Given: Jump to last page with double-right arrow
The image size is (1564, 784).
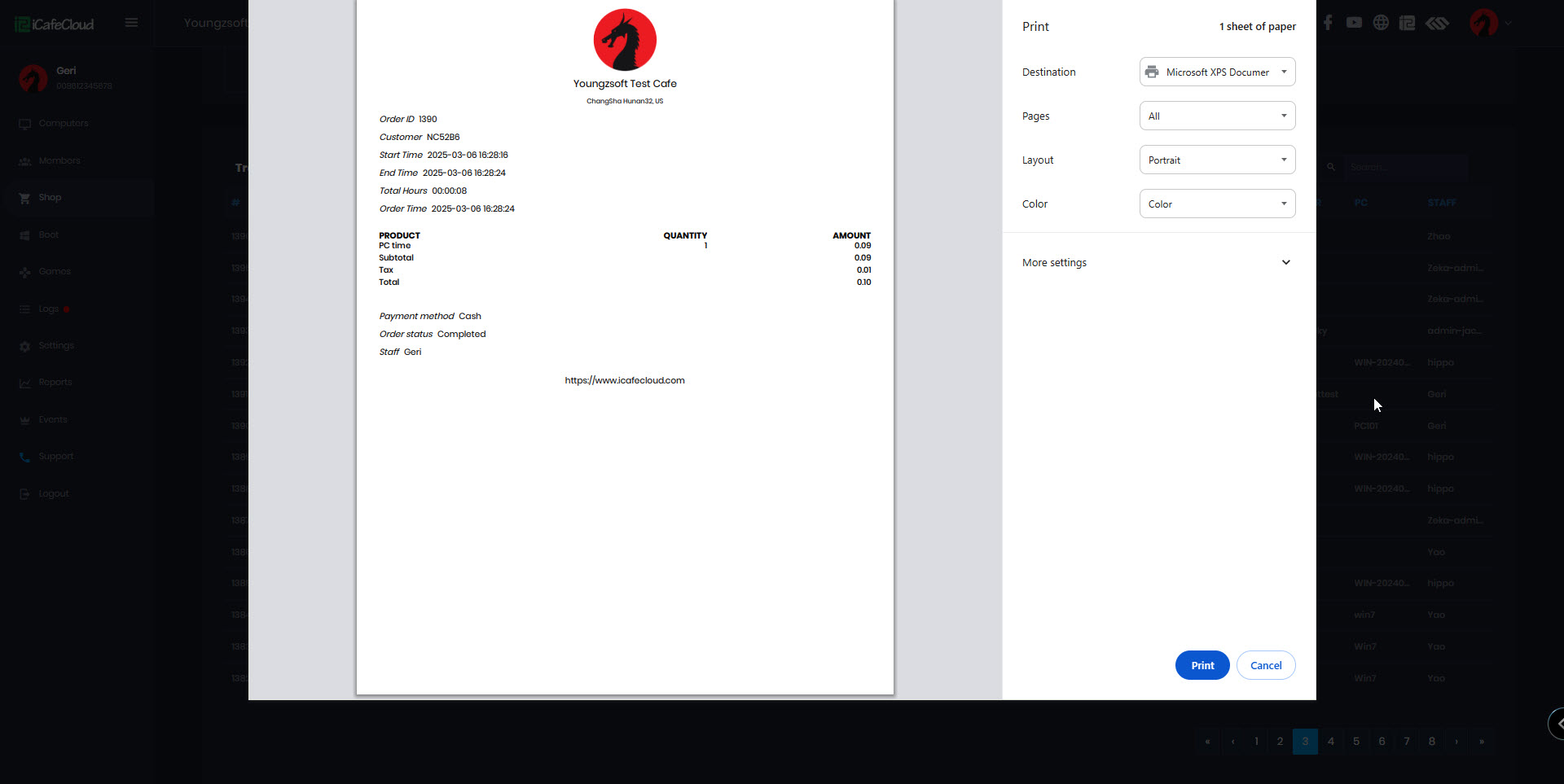Looking at the screenshot, I should point(1482,742).
